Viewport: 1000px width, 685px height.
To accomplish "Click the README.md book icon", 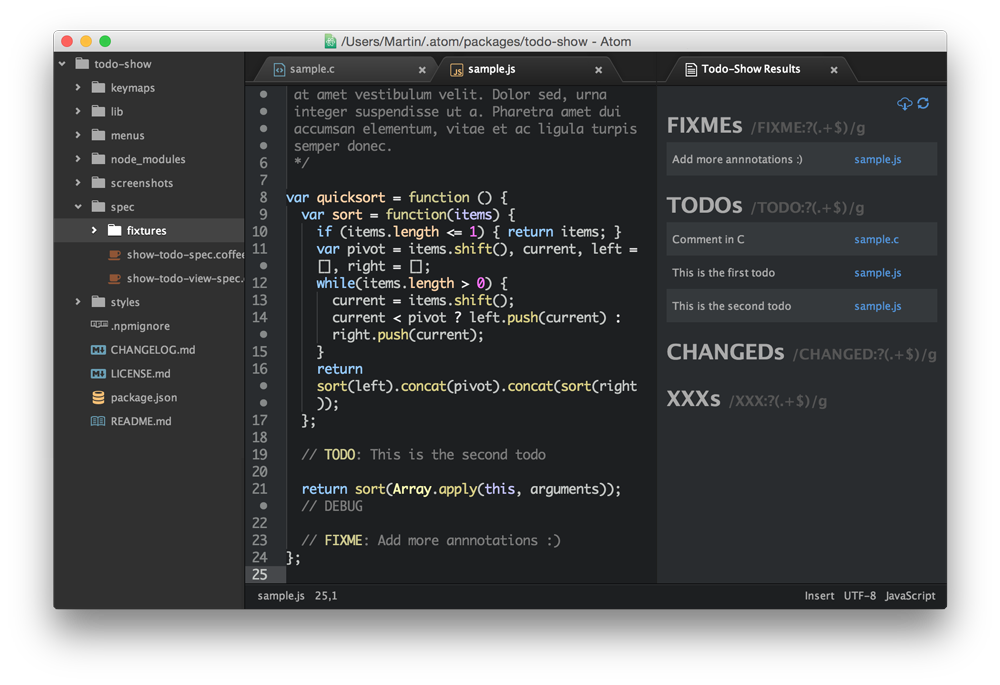I will [98, 421].
